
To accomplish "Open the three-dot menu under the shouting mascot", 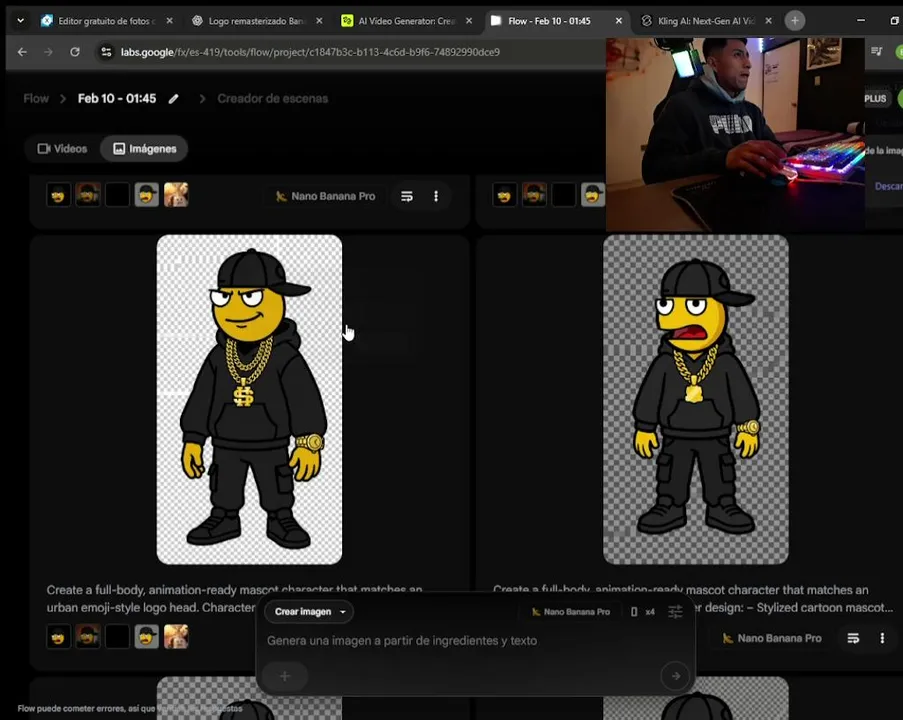I will [882, 638].
